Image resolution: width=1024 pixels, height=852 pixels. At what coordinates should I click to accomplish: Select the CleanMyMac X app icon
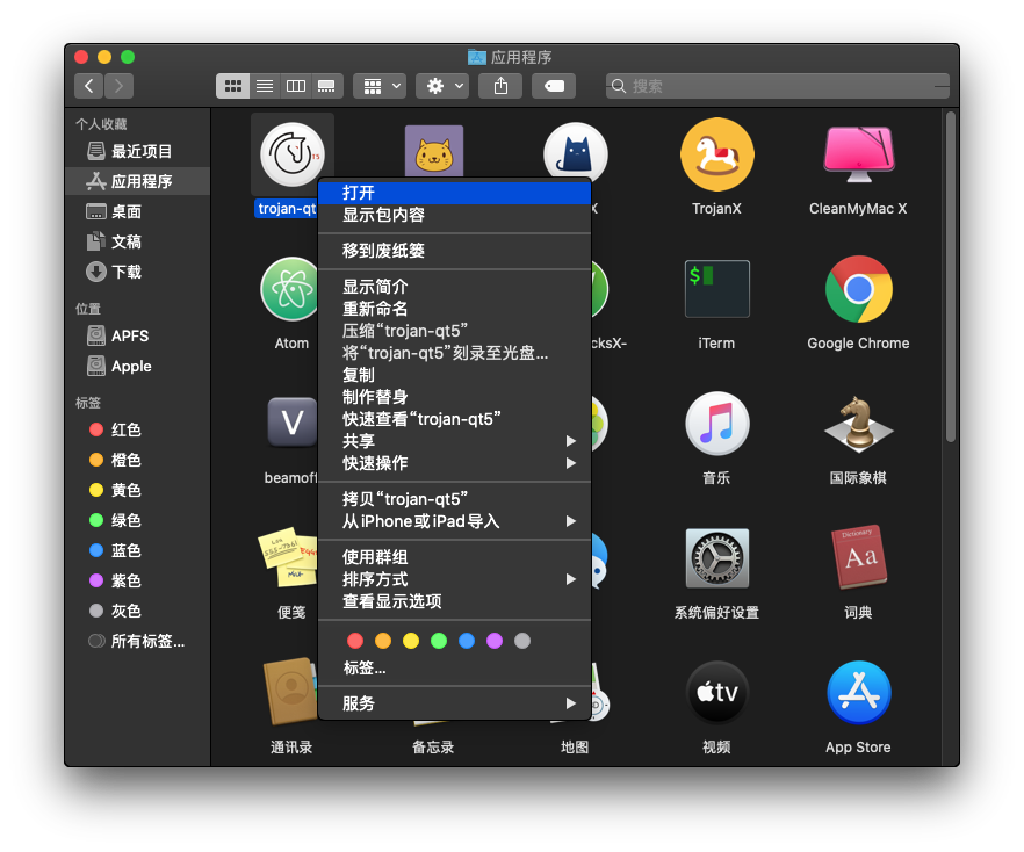(858, 155)
